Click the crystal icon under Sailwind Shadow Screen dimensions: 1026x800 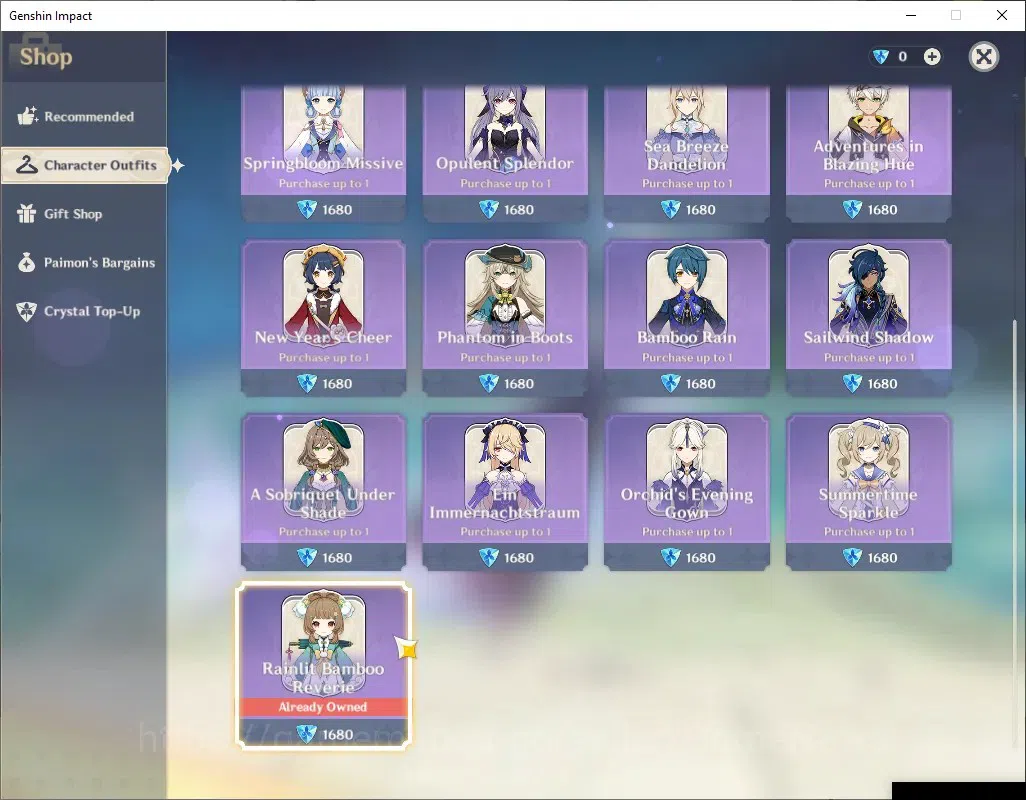tap(852, 383)
